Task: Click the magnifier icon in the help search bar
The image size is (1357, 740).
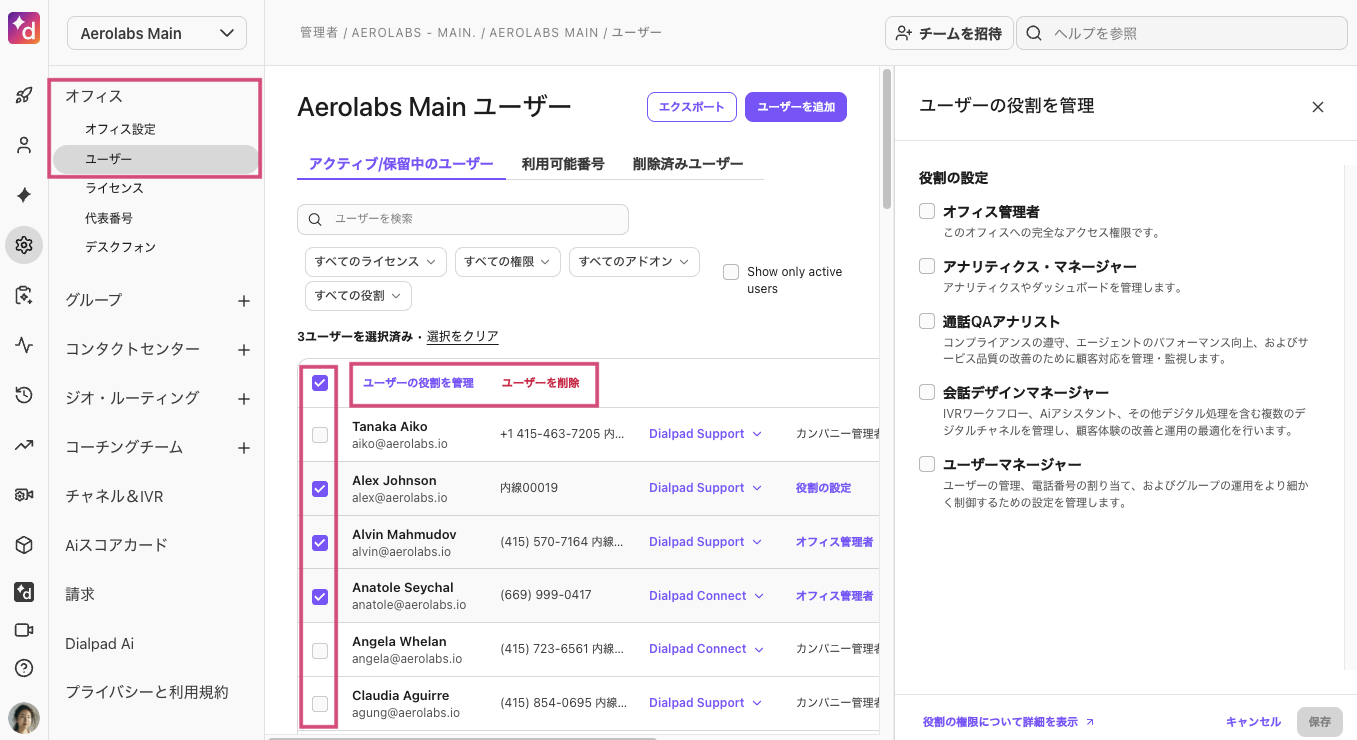Action: 1034,33
